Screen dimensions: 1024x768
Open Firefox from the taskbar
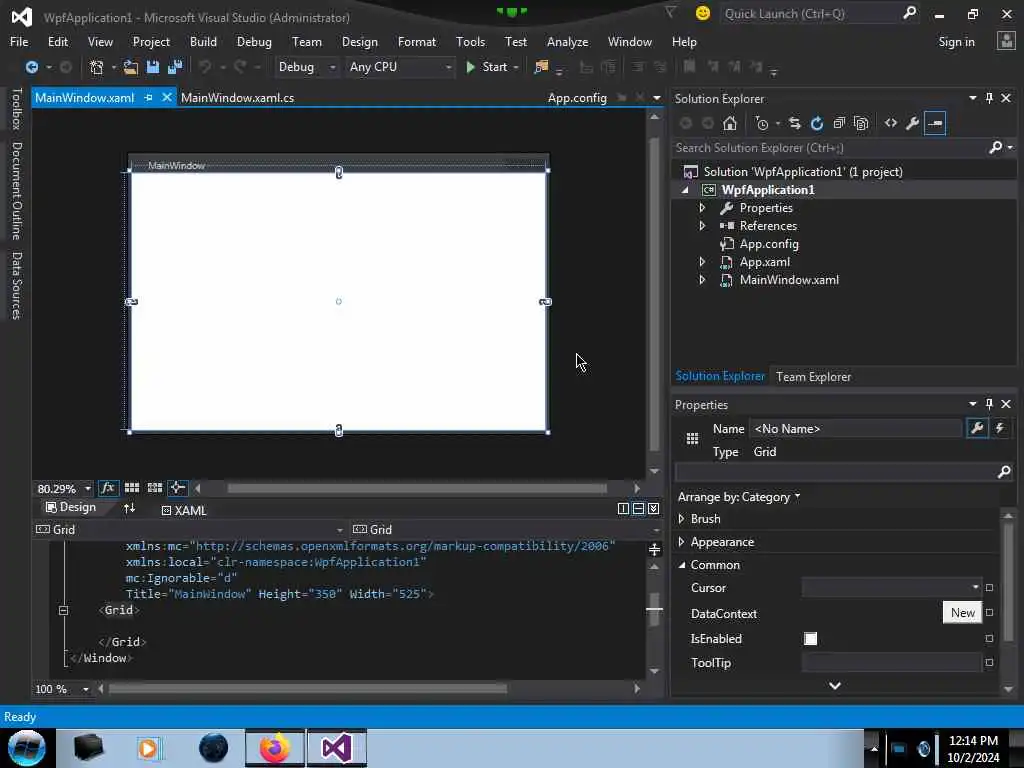pyautogui.click(x=275, y=748)
